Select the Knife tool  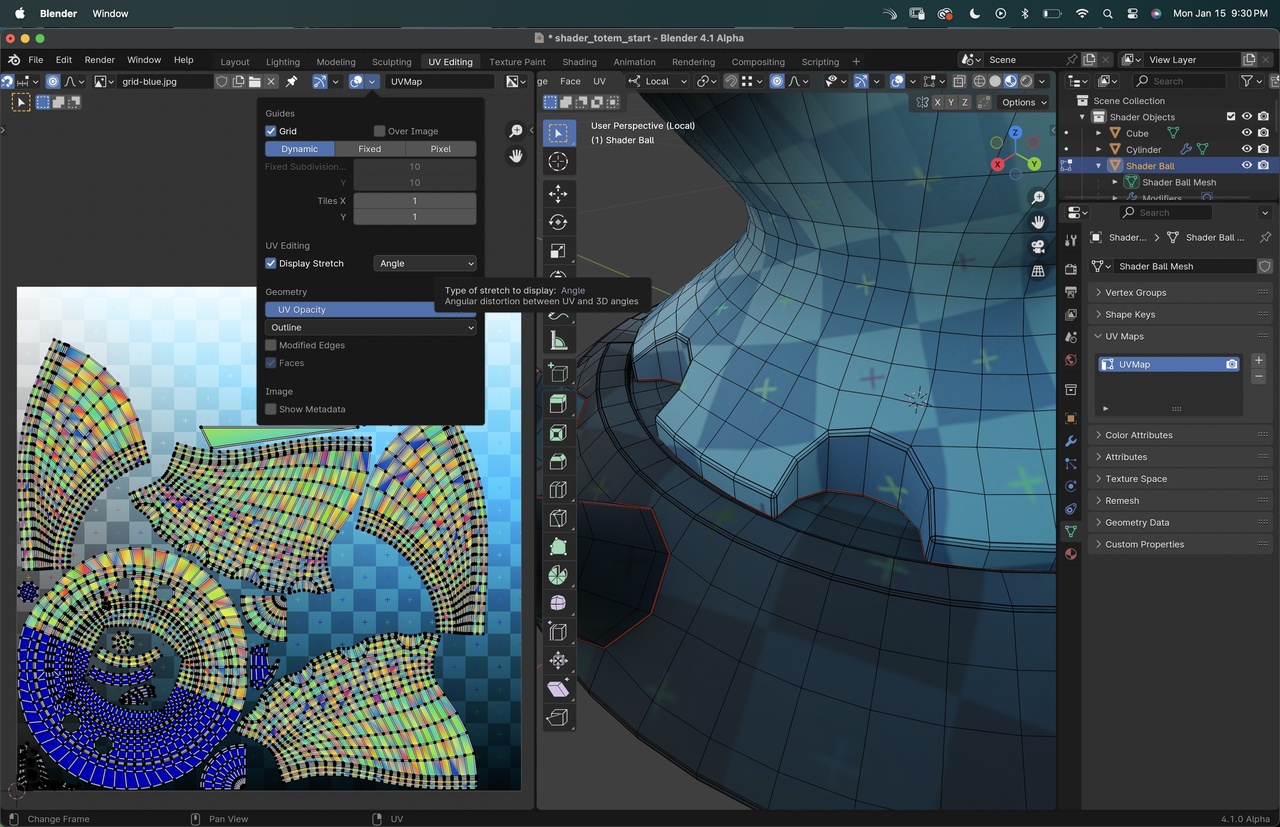point(558,518)
